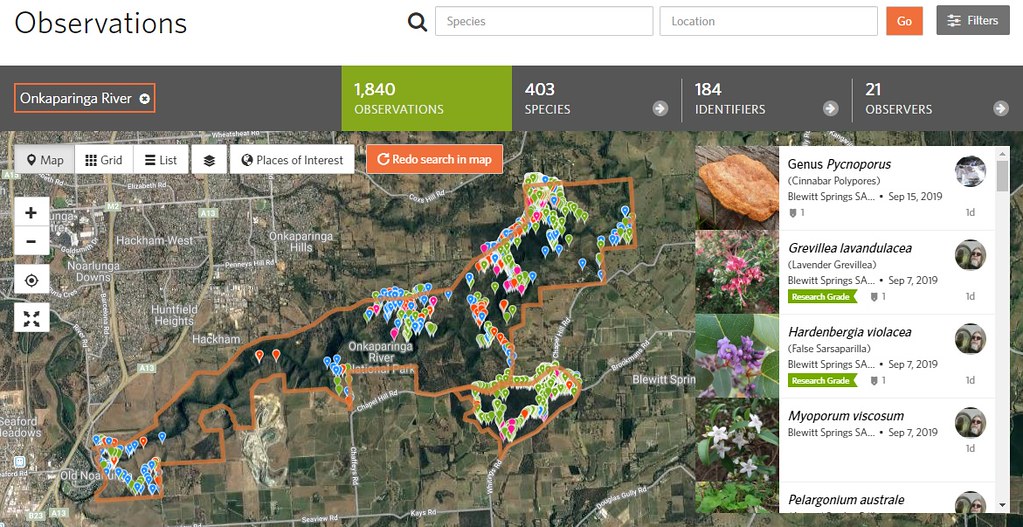Remove the Onkaparinga River place filter
This screenshot has height=527, width=1023.
145,98
